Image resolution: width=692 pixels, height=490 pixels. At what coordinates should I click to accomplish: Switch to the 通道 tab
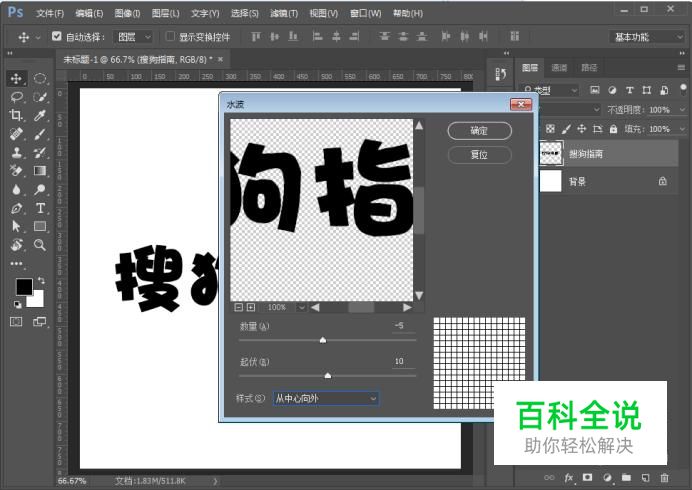559,68
